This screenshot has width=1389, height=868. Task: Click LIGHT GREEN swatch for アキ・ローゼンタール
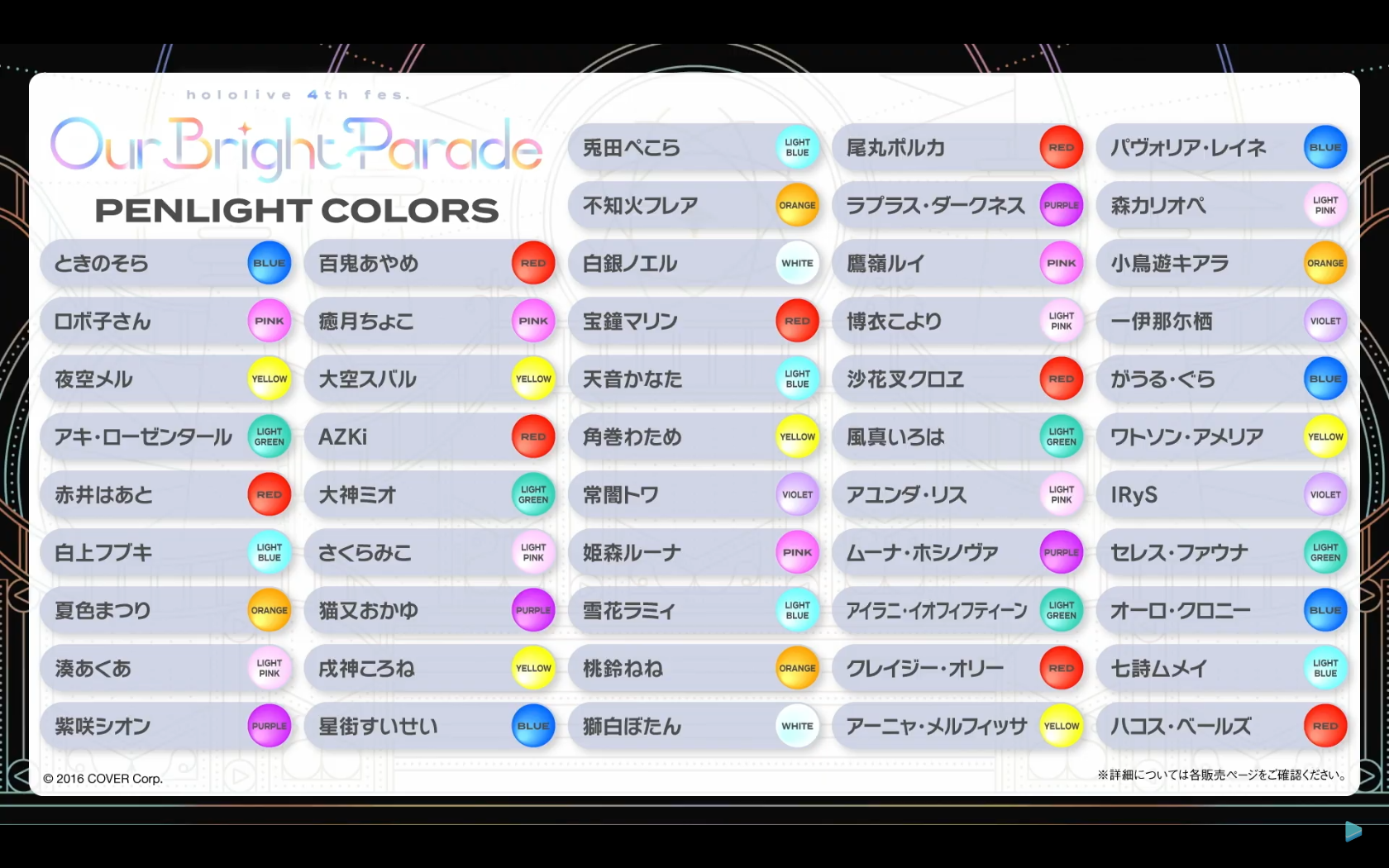[x=270, y=436]
